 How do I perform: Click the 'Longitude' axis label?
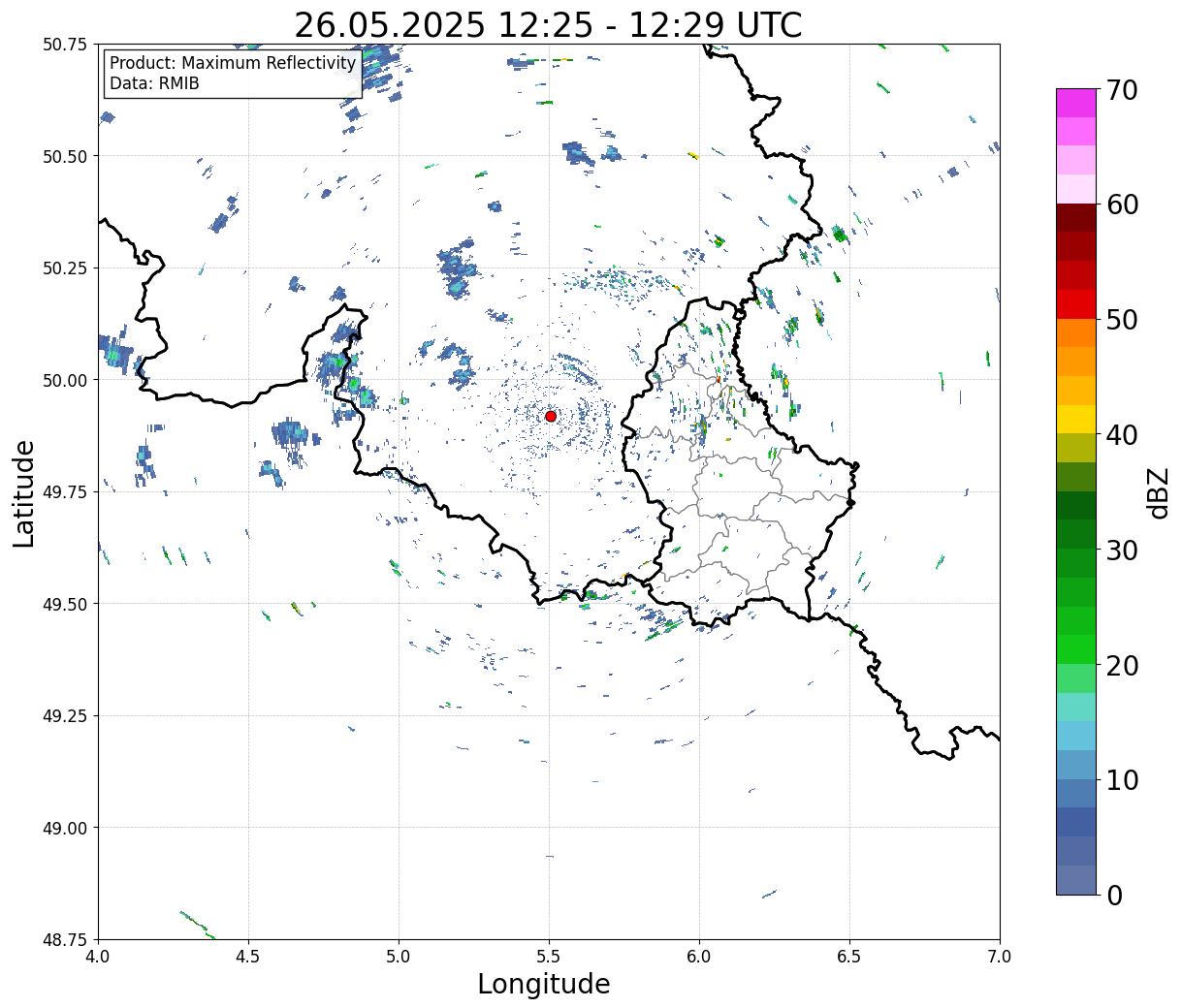[x=544, y=984]
